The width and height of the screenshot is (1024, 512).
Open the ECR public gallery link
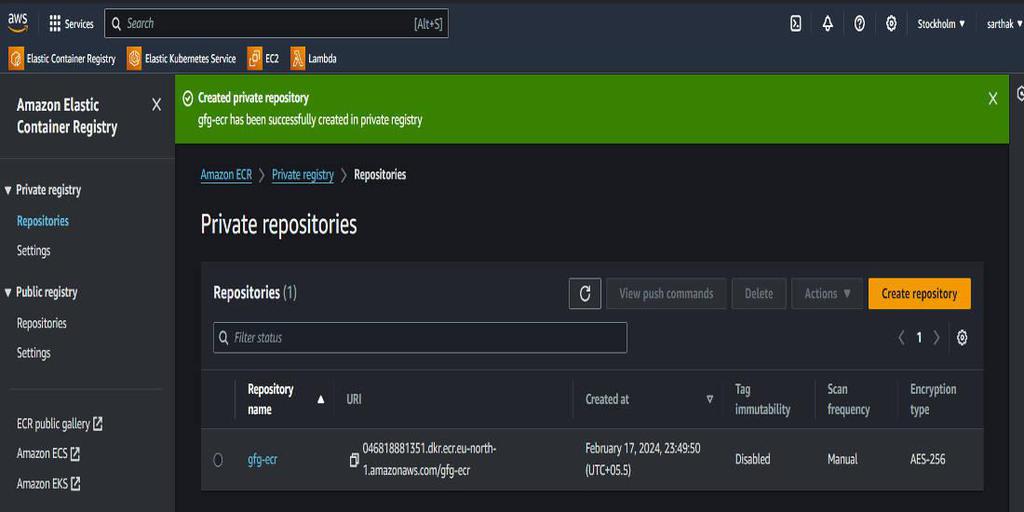point(59,424)
